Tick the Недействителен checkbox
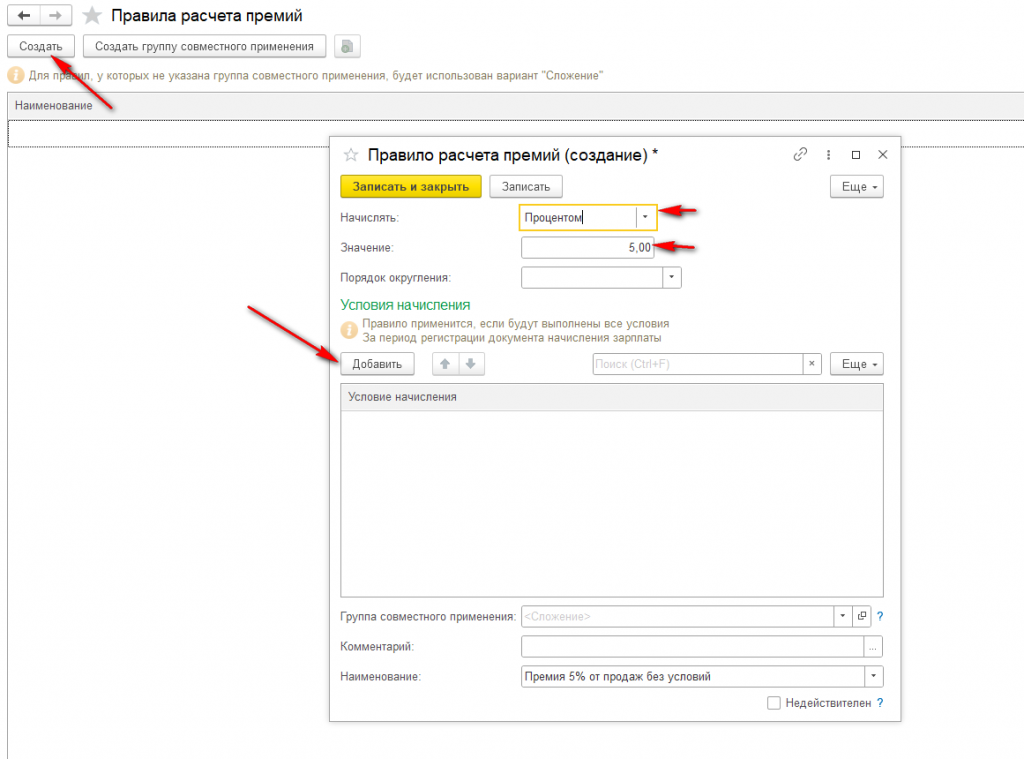This screenshot has width=1024, height=759. click(774, 703)
